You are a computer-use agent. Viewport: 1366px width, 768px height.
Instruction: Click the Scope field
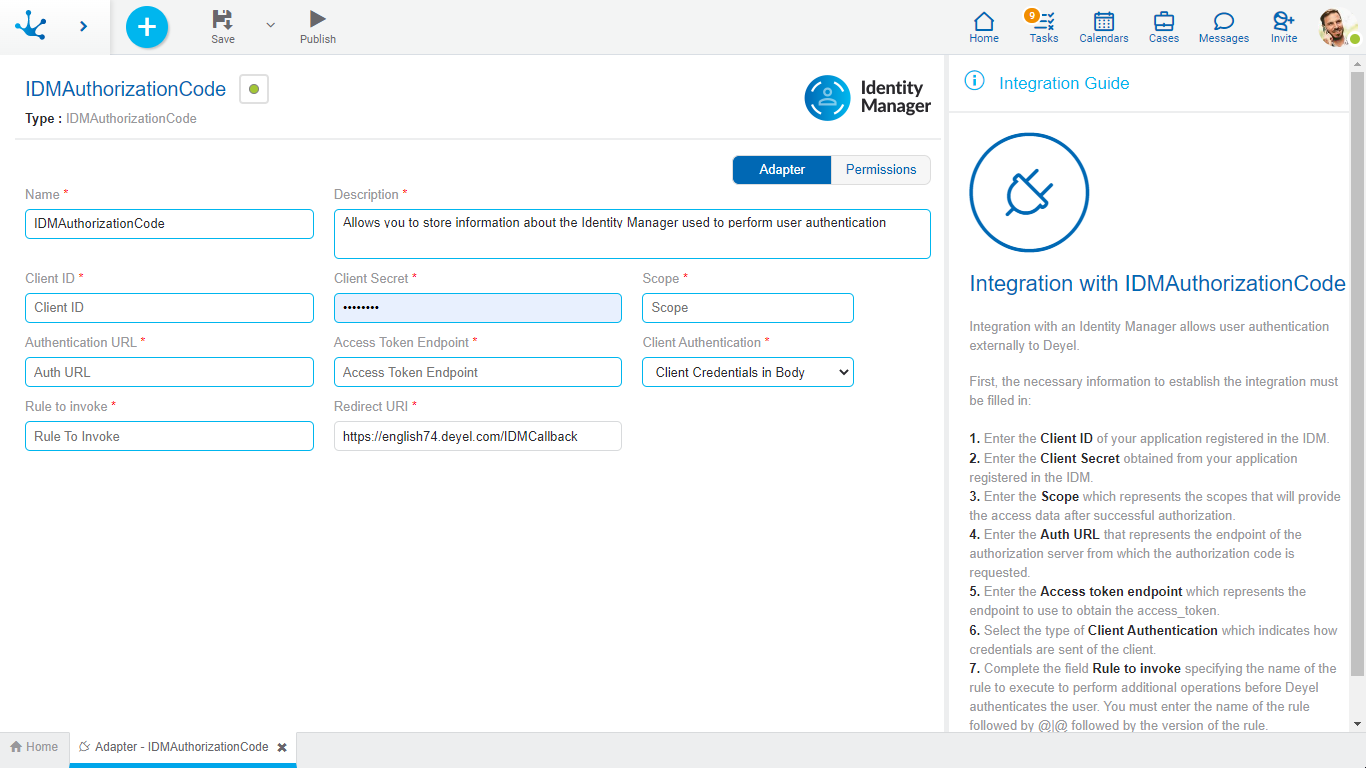click(748, 308)
